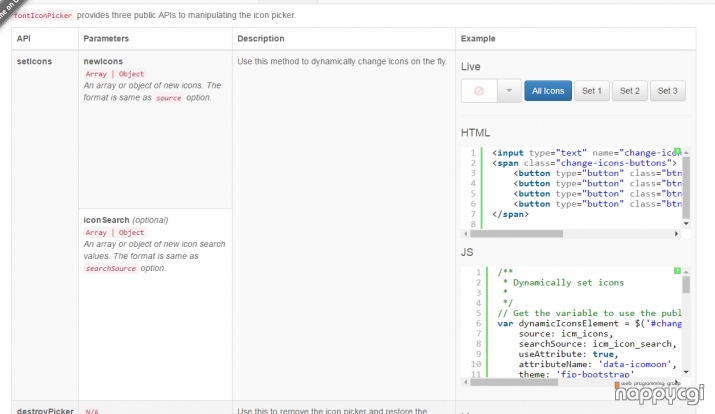Screen dimensions: 715x414
Task: Click JS code box scroll left arrow
Action: (466, 382)
